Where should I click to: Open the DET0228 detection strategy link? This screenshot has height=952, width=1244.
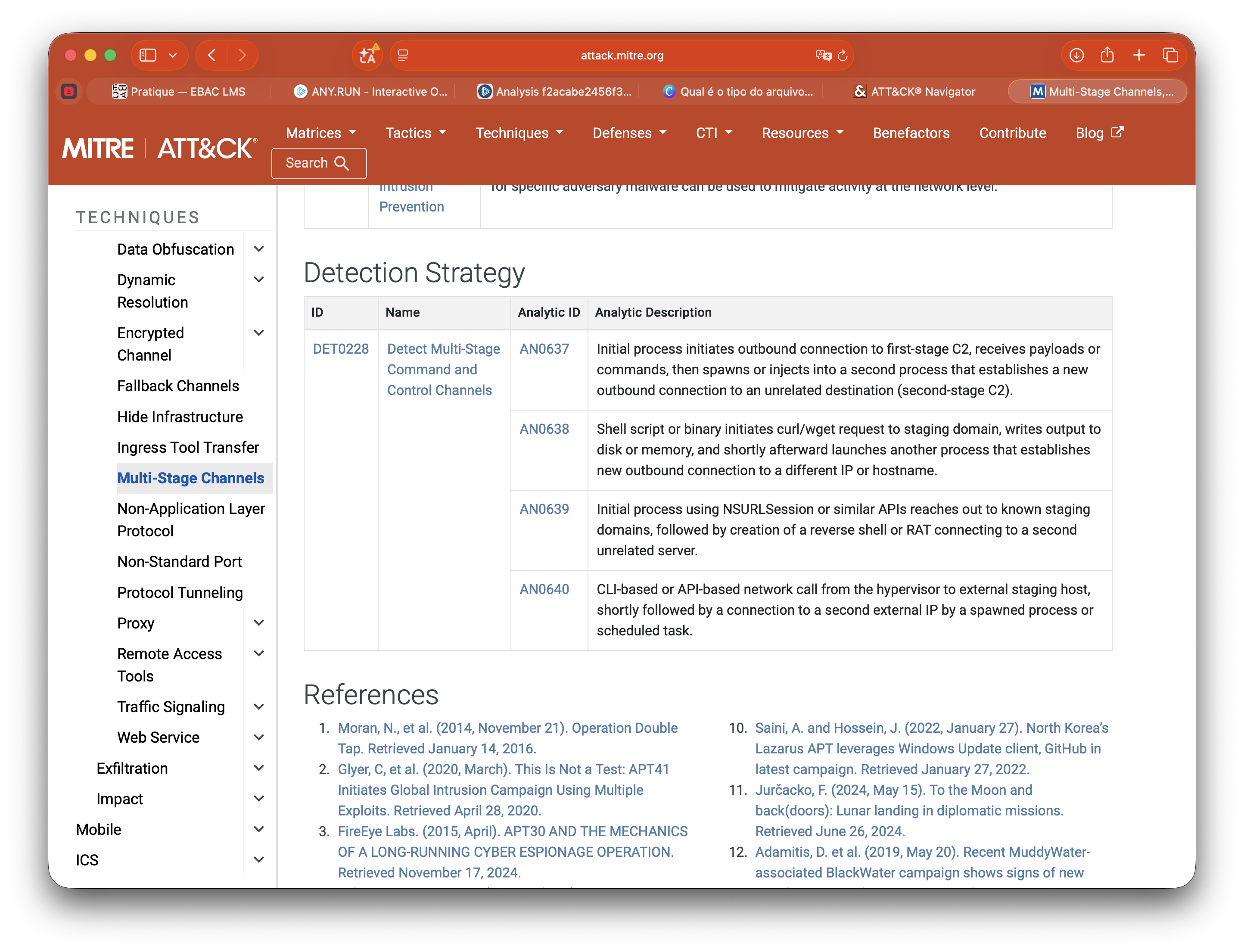340,349
